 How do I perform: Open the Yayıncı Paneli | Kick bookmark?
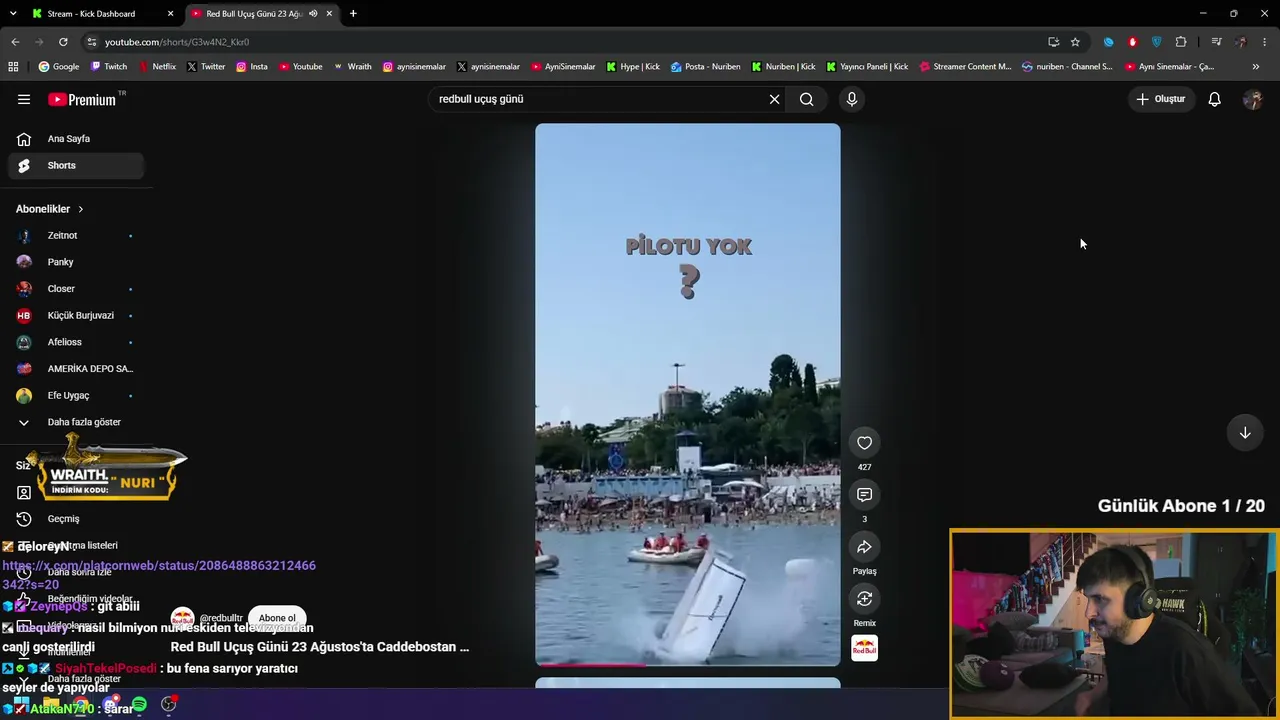(x=866, y=67)
